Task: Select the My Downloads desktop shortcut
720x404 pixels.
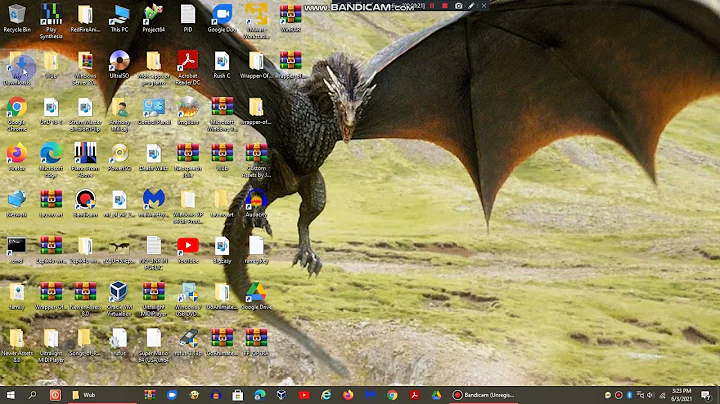Action: [17, 69]
